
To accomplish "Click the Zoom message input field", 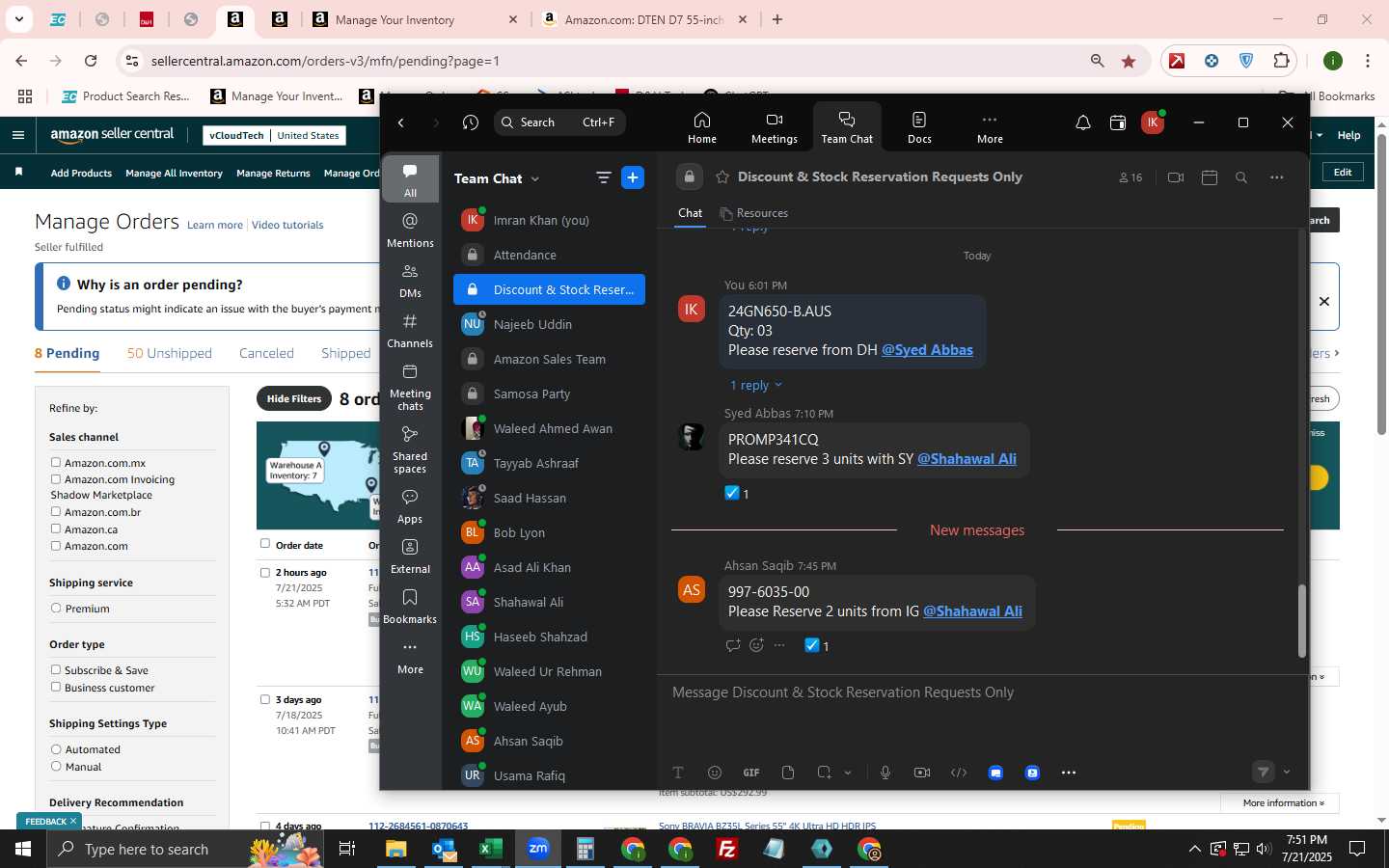I will click(982, 692).
